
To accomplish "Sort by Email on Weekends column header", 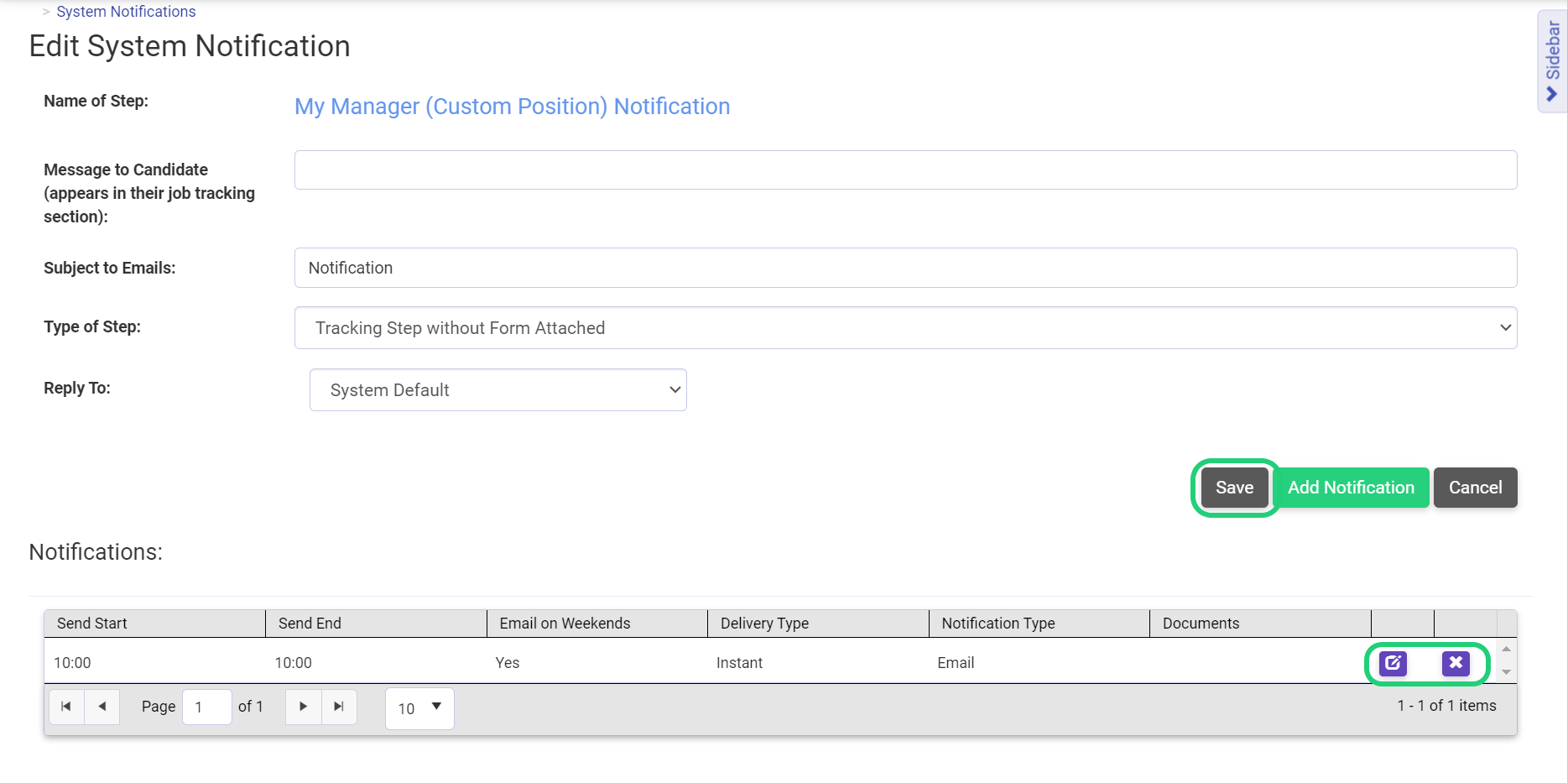I will (x=597, y=624).
